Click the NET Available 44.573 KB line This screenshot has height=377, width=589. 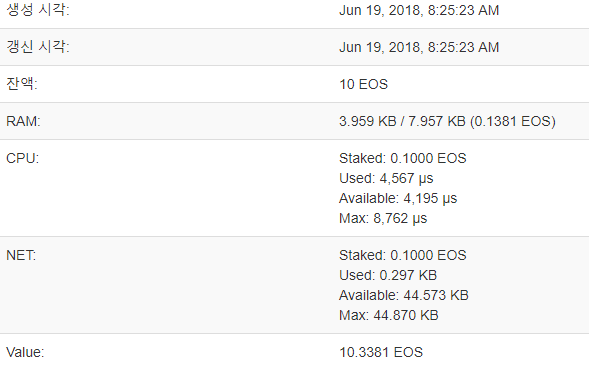pyautogui.click(x=404, y=295)
